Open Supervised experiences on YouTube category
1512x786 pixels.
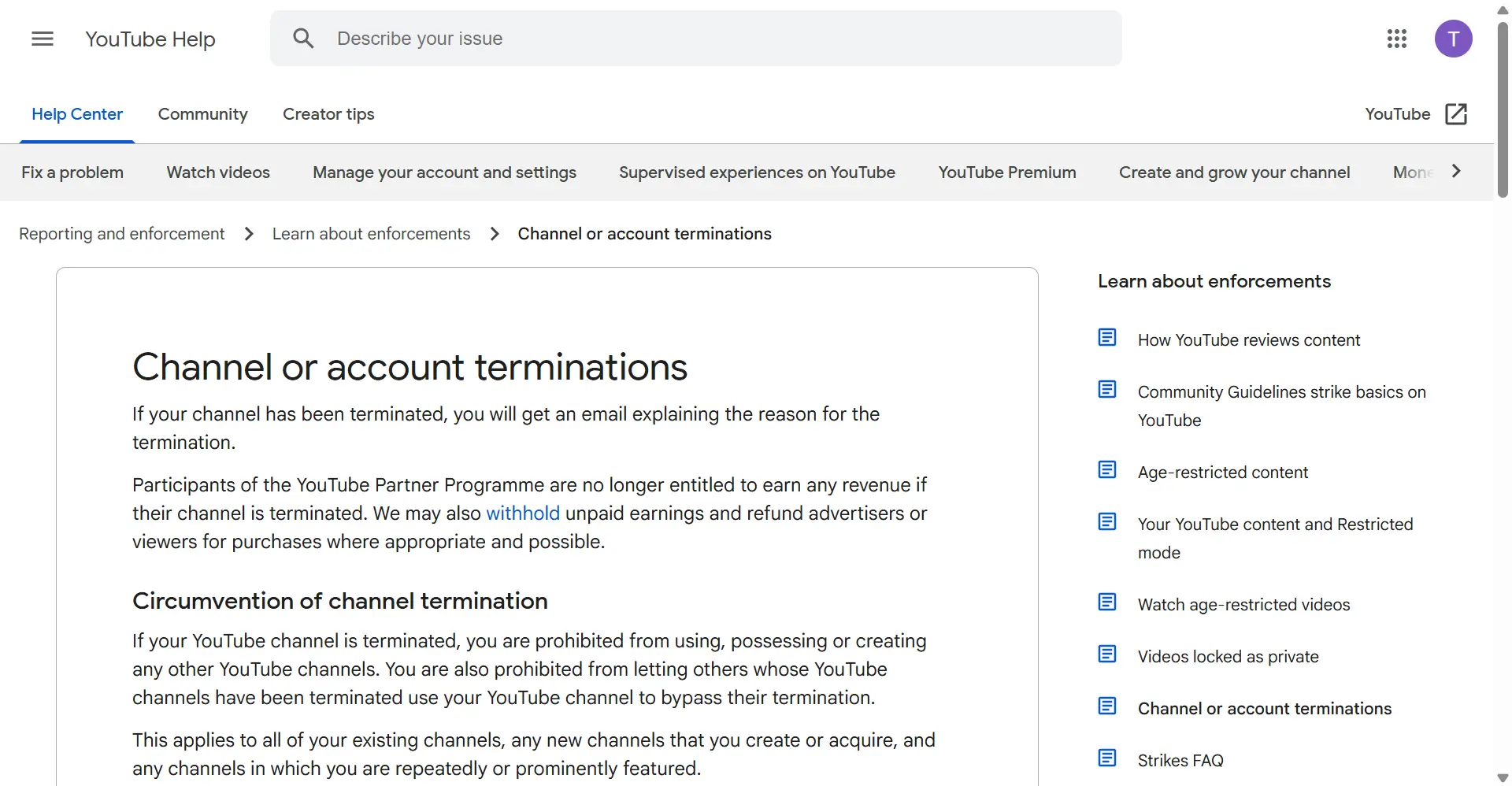tap(757, 172)
